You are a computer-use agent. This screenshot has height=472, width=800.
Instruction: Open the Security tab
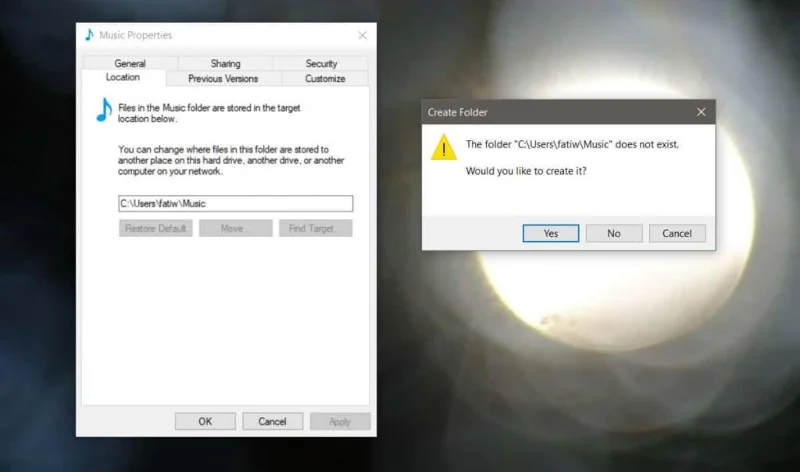(321, 63)
